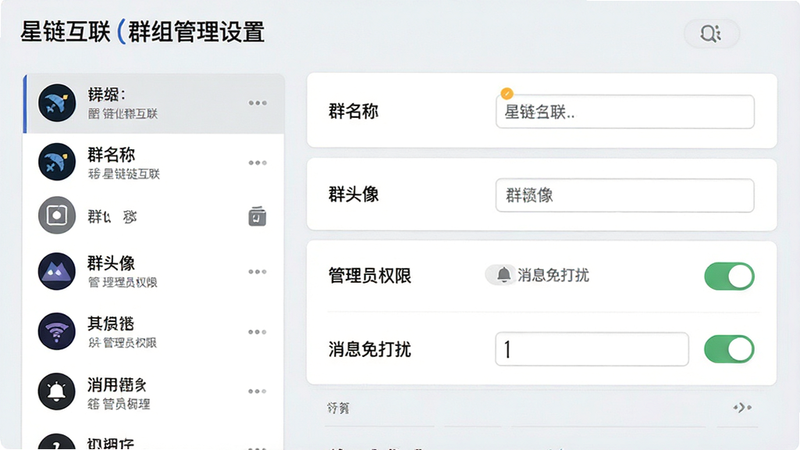Open the three-dot menu on the bell-icon row

(258, 391)
